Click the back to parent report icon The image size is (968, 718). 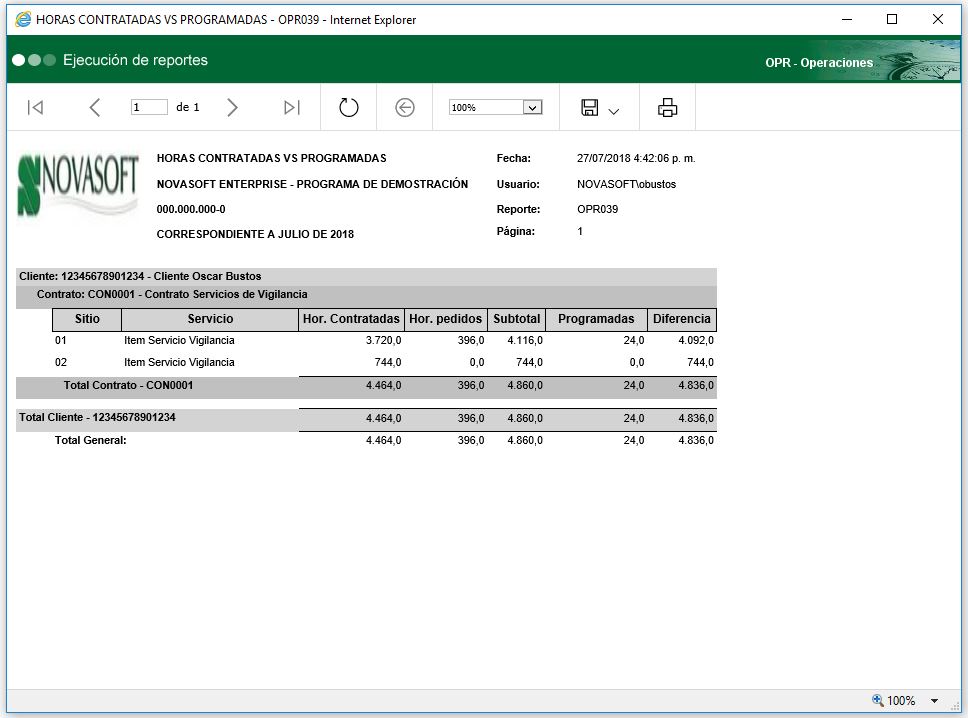point(404,108)
